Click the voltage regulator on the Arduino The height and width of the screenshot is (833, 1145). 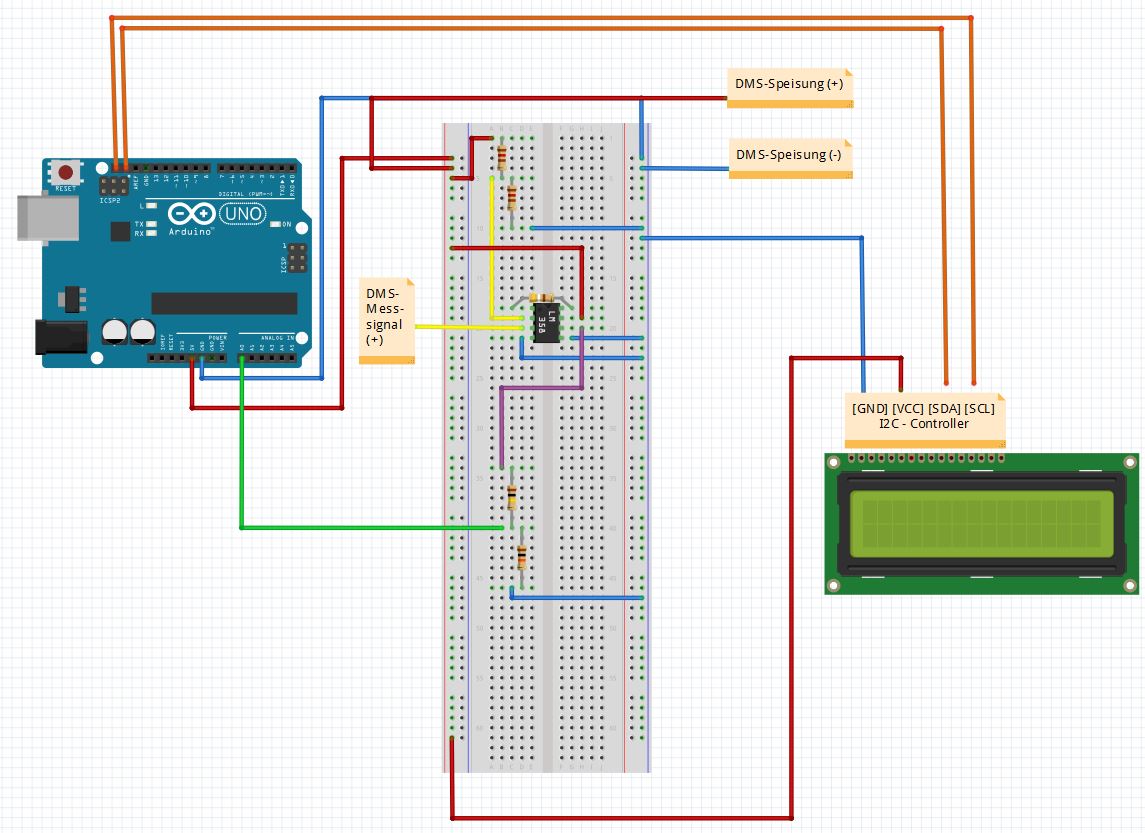72,298
